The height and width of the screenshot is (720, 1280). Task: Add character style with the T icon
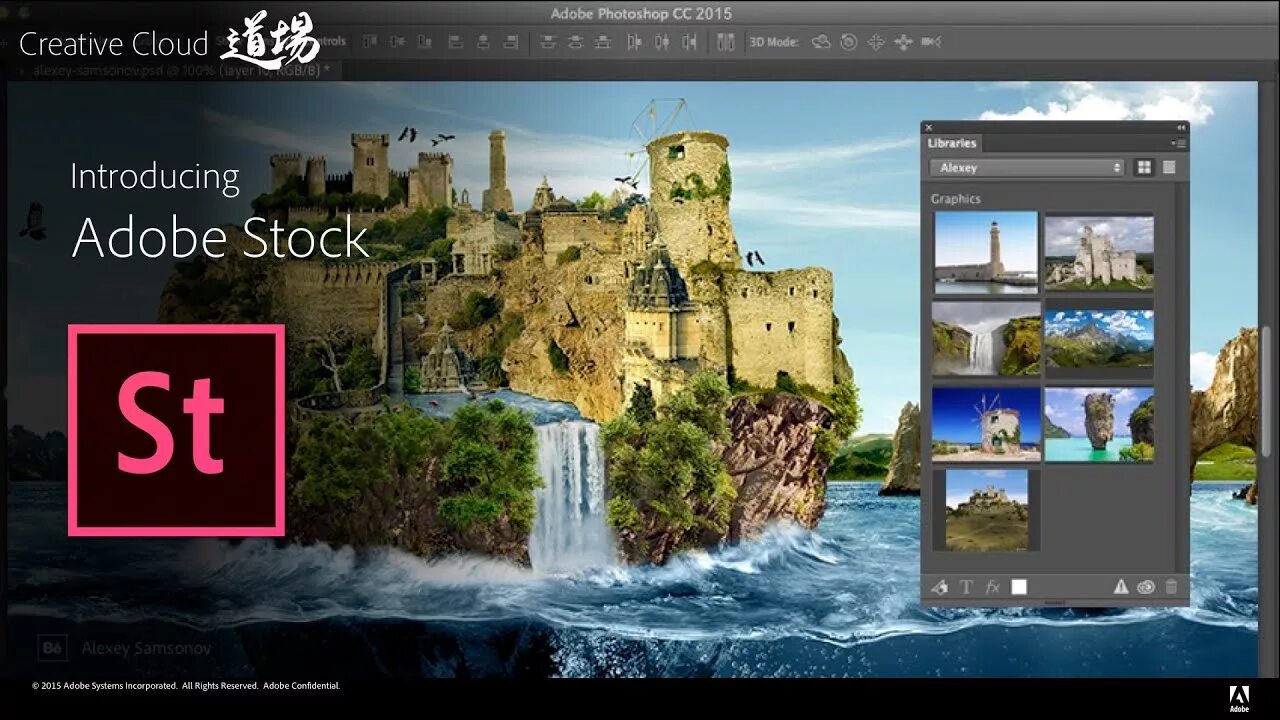coord(966,587)
